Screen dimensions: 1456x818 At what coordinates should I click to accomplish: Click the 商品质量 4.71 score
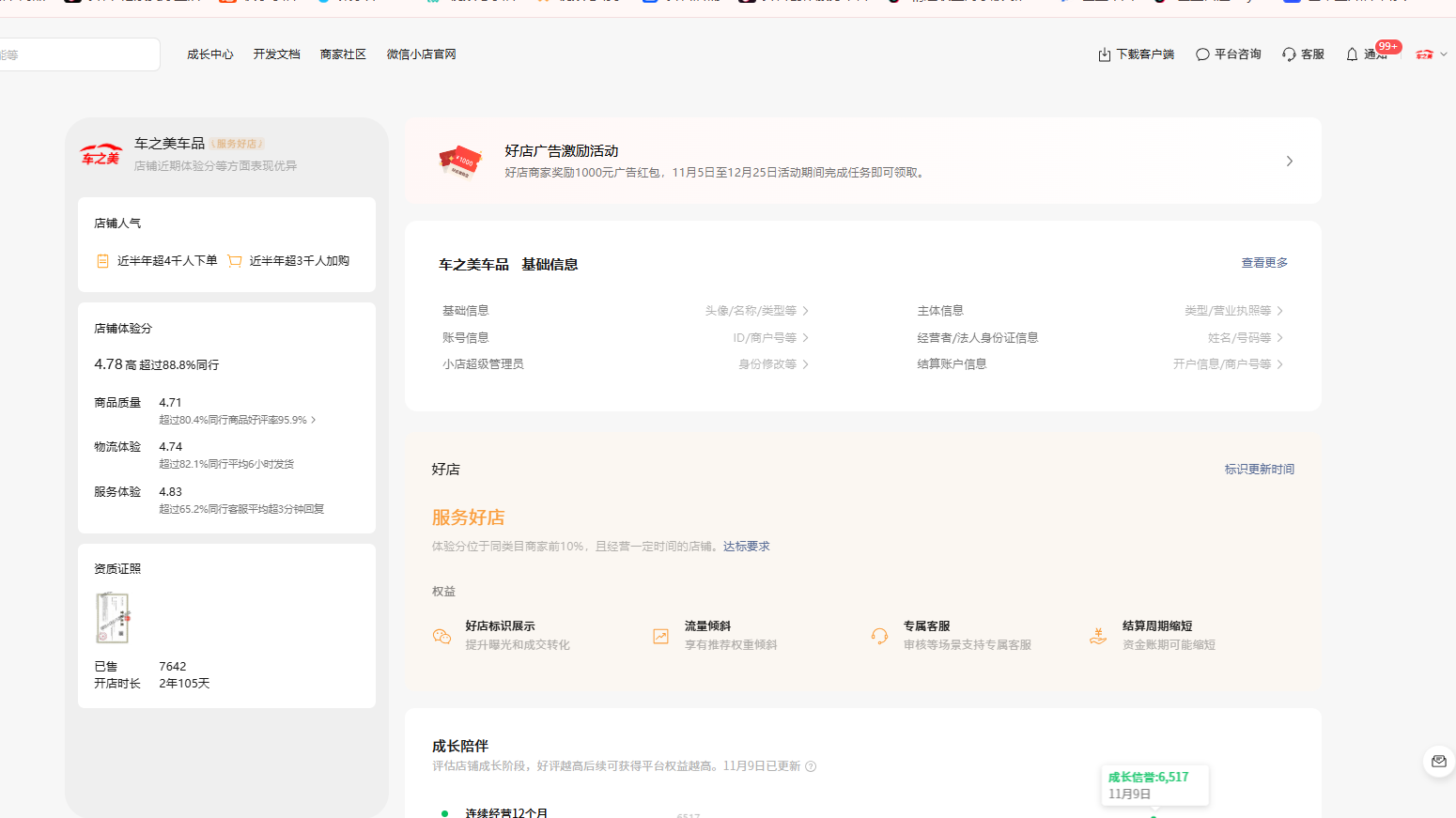coord(170,403)
